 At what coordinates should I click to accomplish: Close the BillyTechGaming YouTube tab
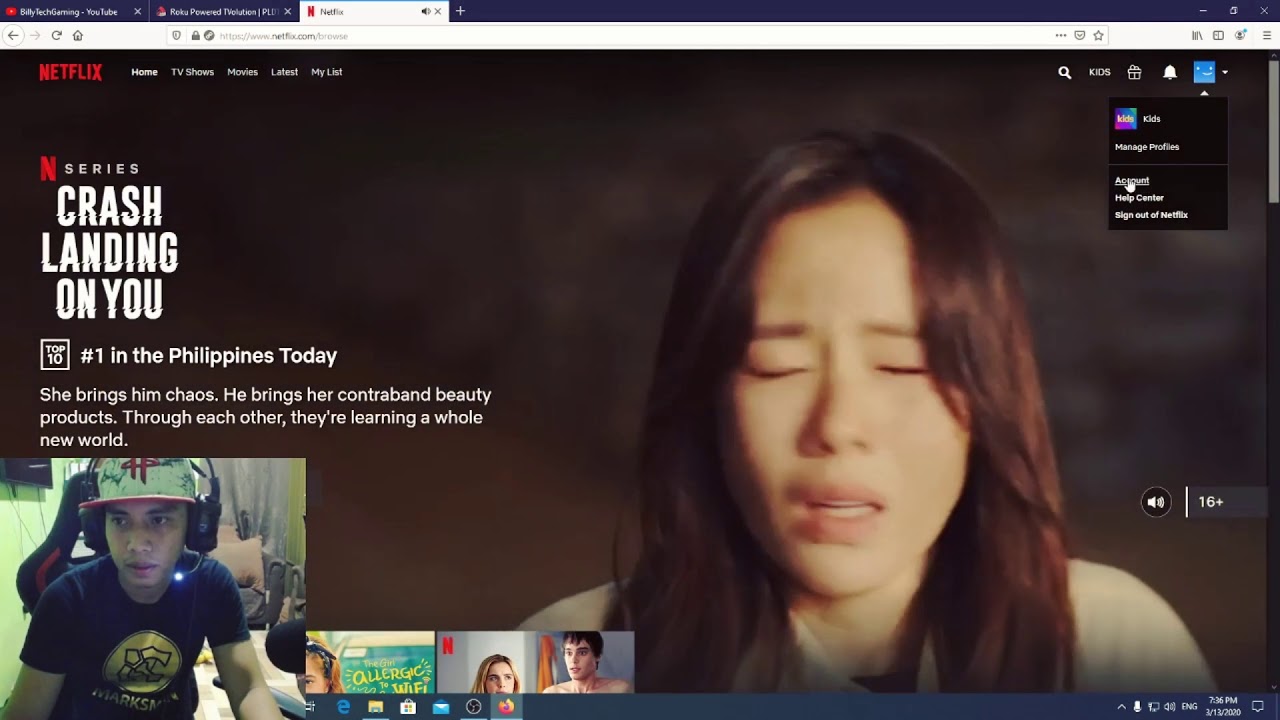[138, 11]
